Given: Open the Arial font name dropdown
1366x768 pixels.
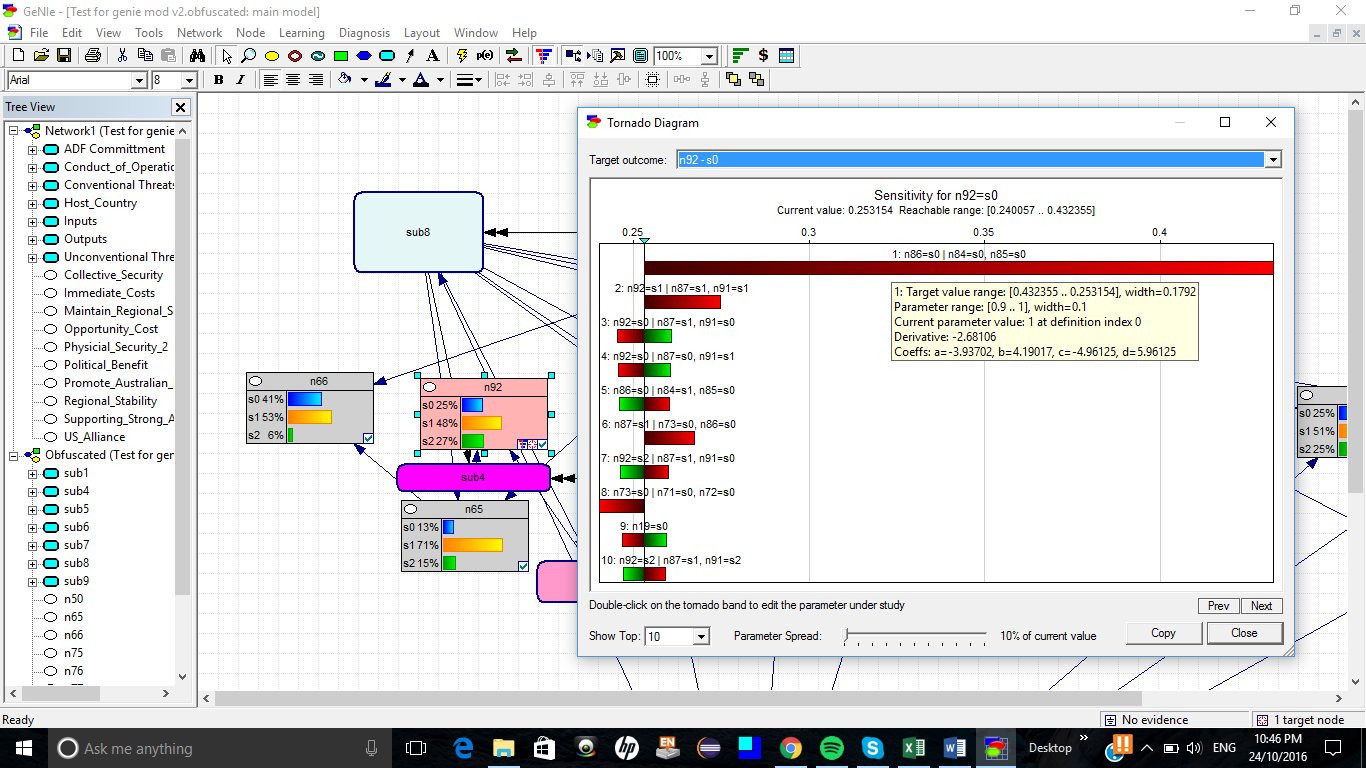Looking at the screenshot, I should [139, 80].
